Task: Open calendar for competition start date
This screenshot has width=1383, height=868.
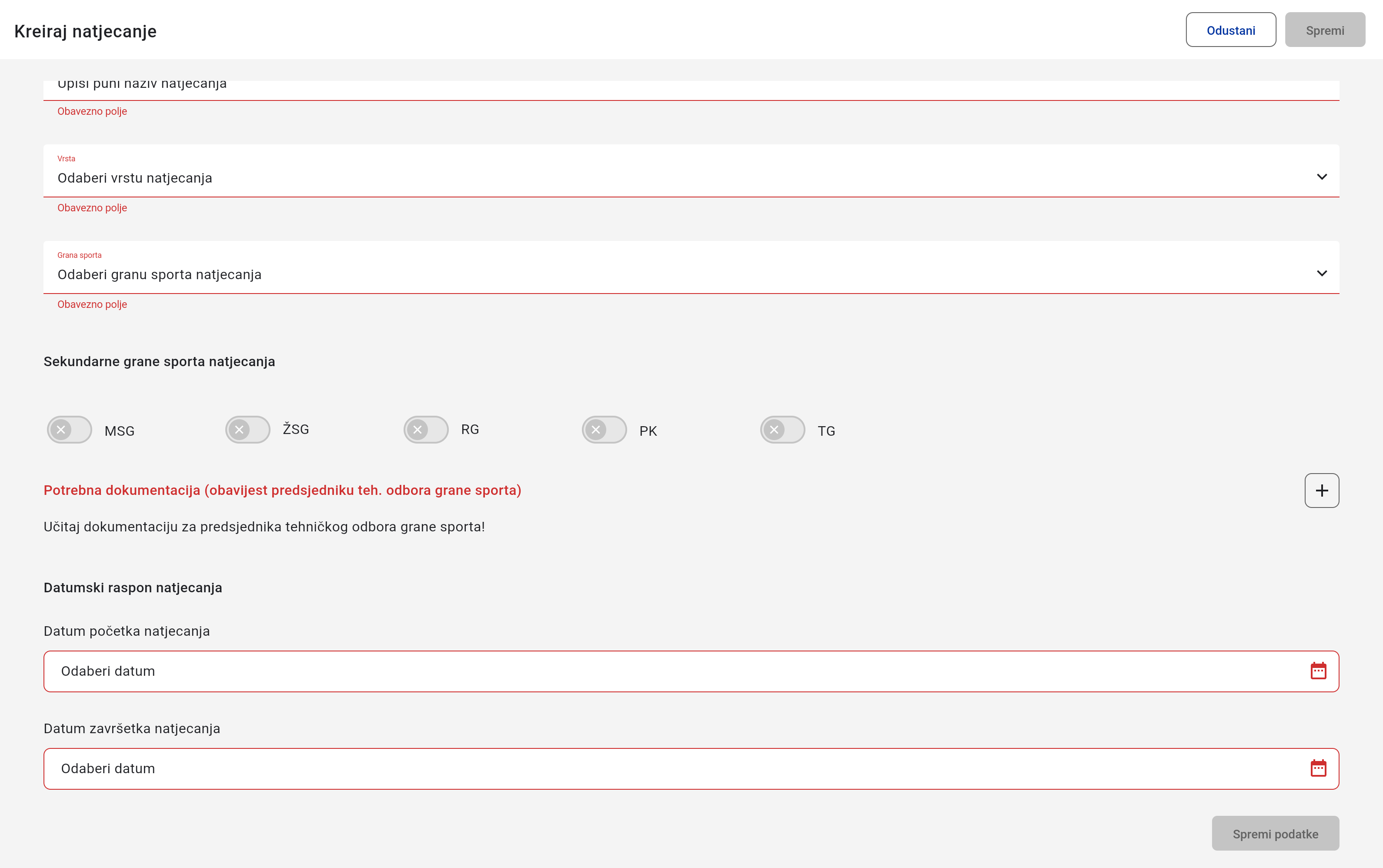Action: click(x=1318, y=671)
